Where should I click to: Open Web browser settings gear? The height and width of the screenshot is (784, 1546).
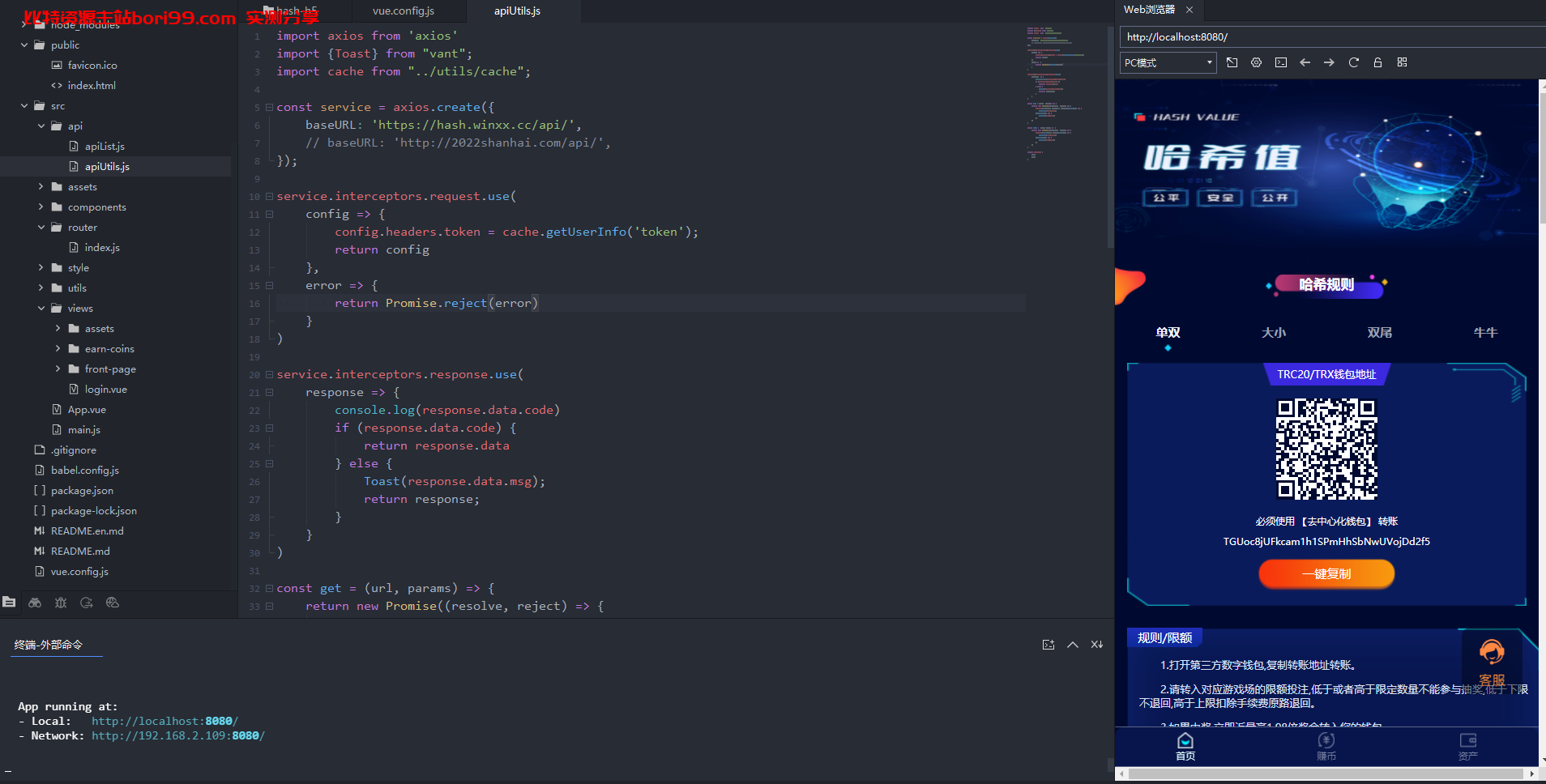[1256, 62]
